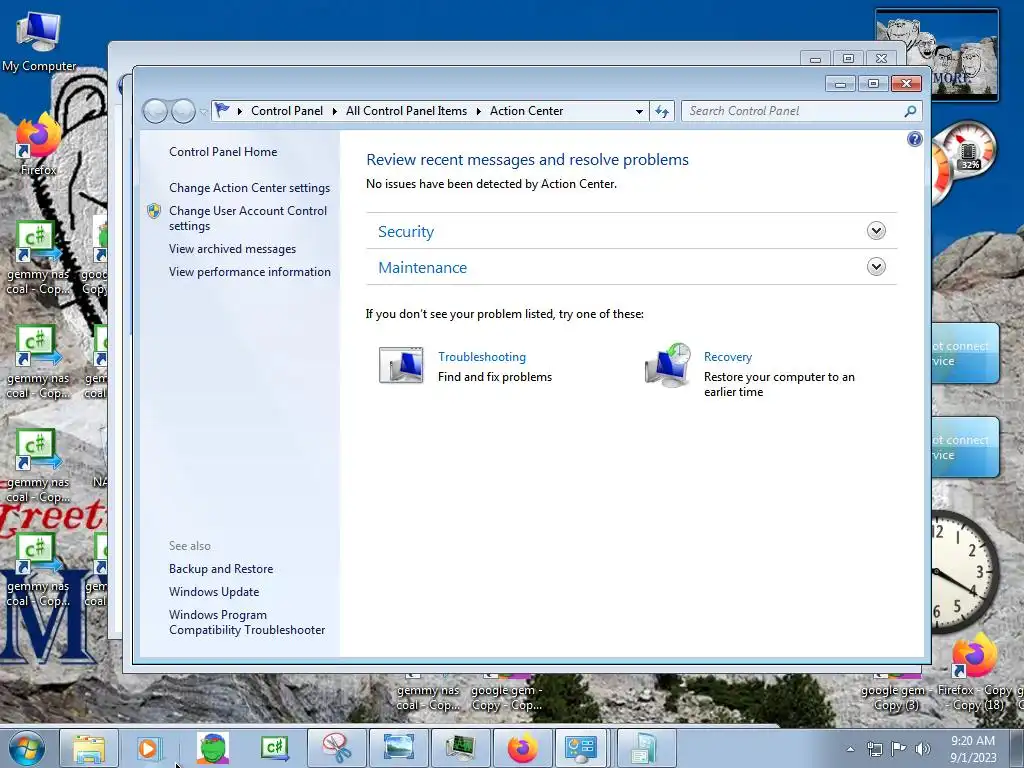Expand arrow after Control Panel breadcrumb
The height and width of the screenshot is (768, 1024).
(x=334, y=111)
